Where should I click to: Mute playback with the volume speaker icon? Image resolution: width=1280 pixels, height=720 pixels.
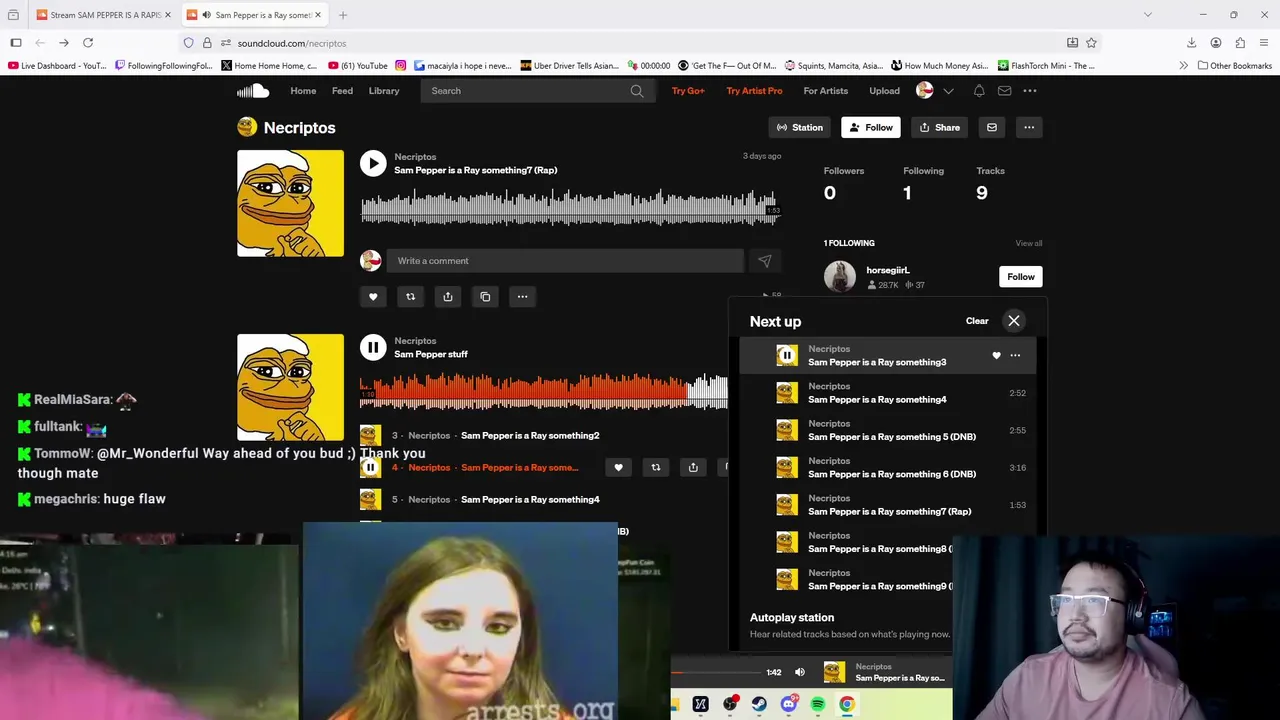pos(799,672)
